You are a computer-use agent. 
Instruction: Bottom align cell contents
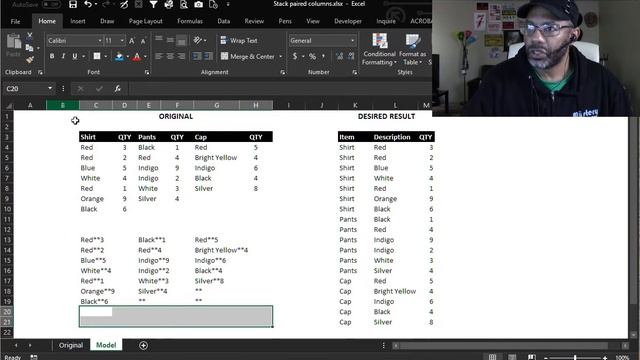click(x=181, y=40)
